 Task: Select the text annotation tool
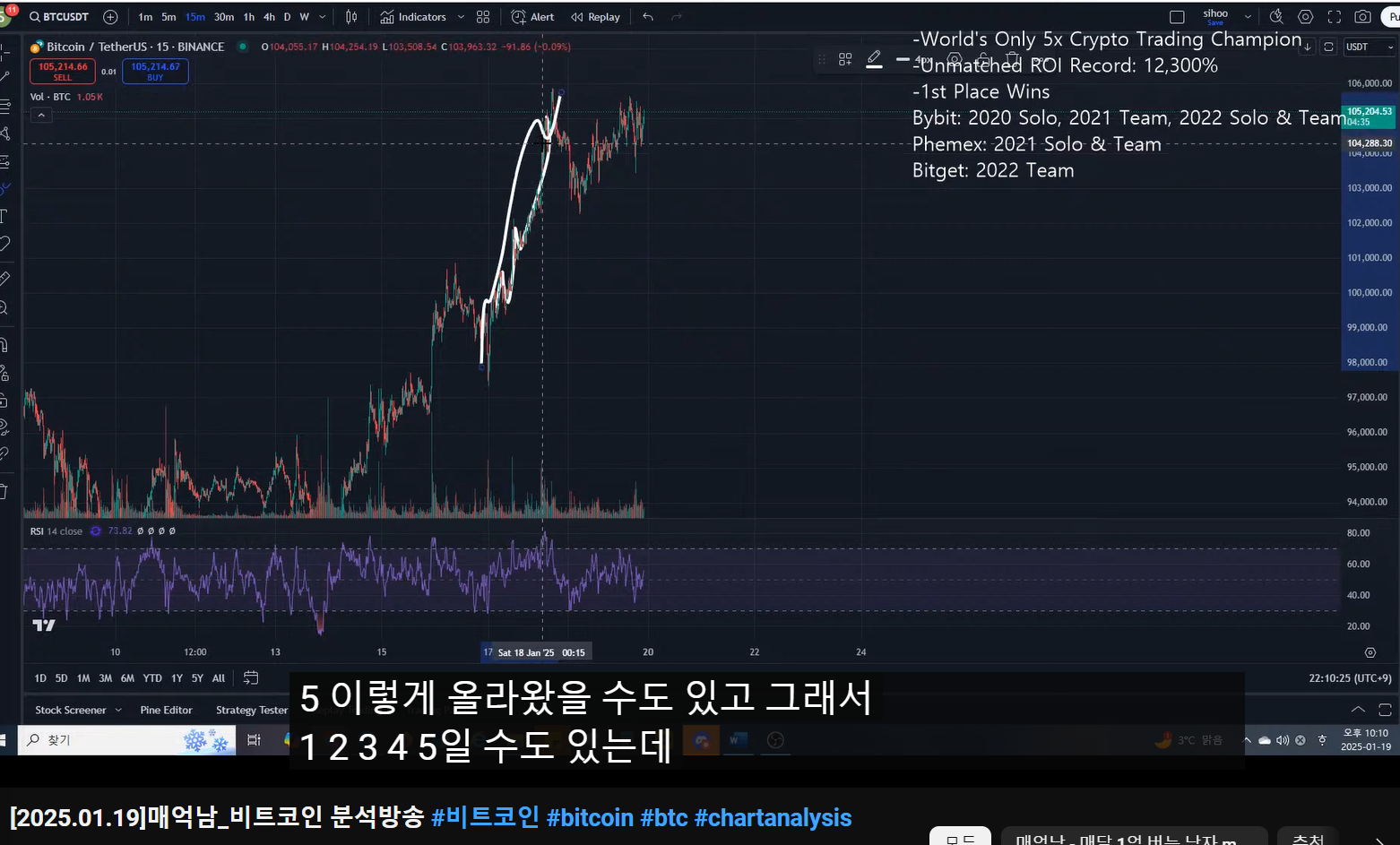pyautogui.click(x=4, y=216)
